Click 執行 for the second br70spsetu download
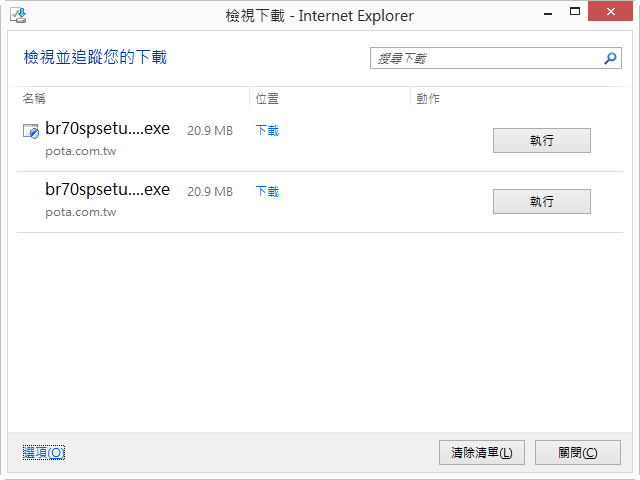Screen dimensions: 640x480 pos(542,201)
